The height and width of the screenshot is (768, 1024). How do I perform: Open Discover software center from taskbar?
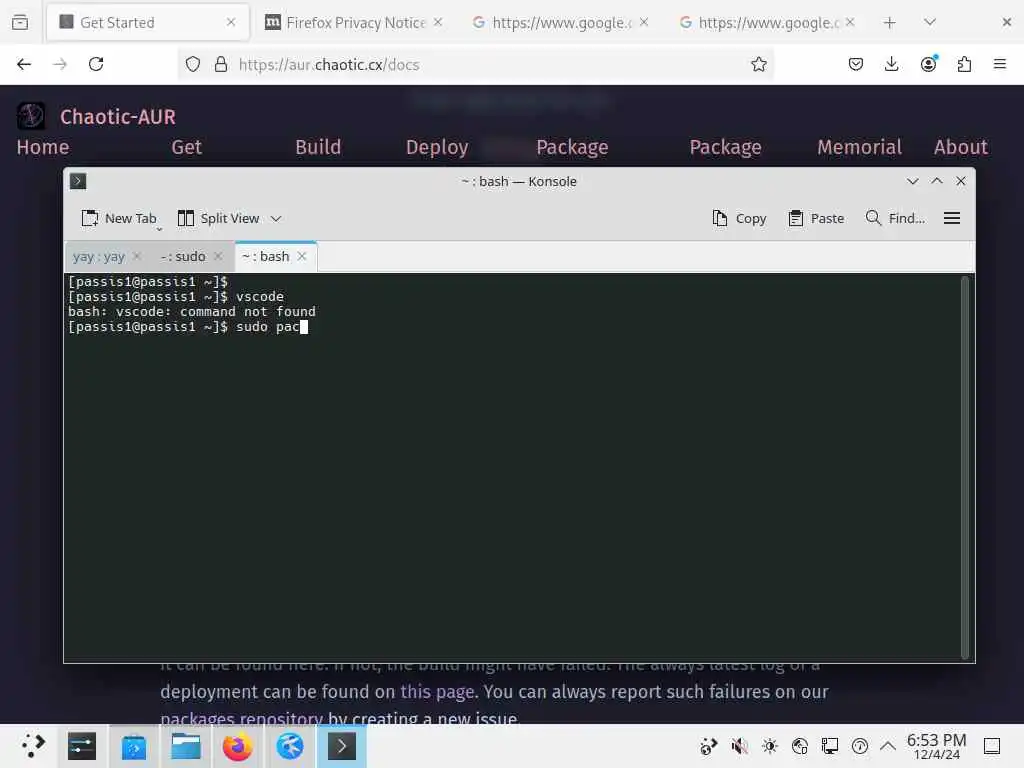(x=134, y=746)
